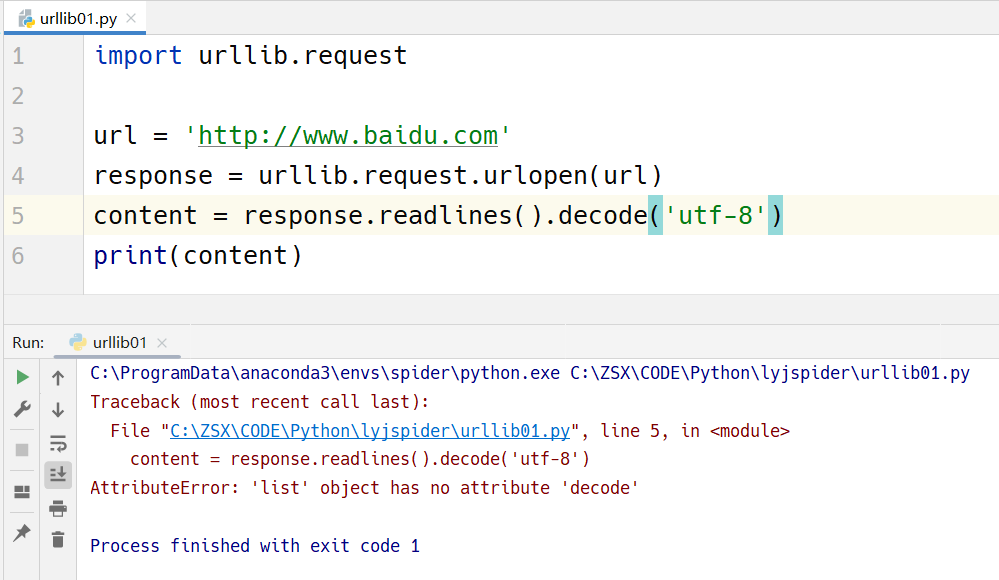Select the urllib01 tab in Run panel
The width and height of the screenshot is (999, 580).
coord(119,343)
